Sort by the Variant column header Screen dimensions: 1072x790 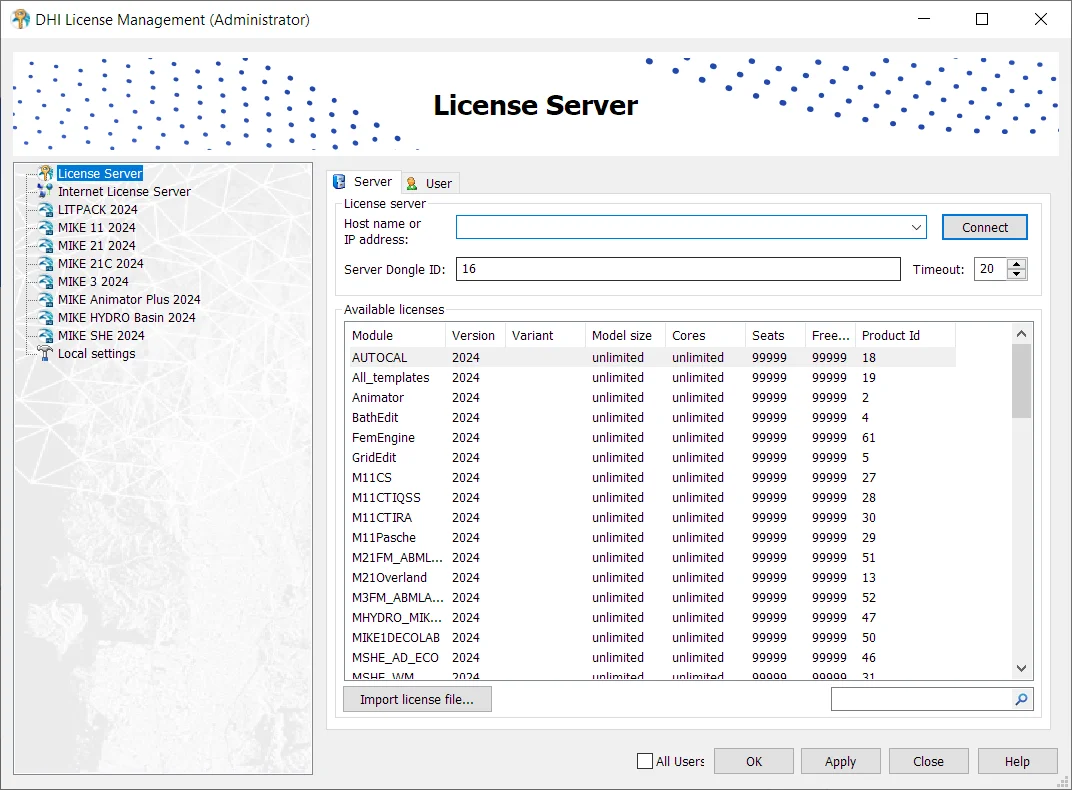coord(545,336)
